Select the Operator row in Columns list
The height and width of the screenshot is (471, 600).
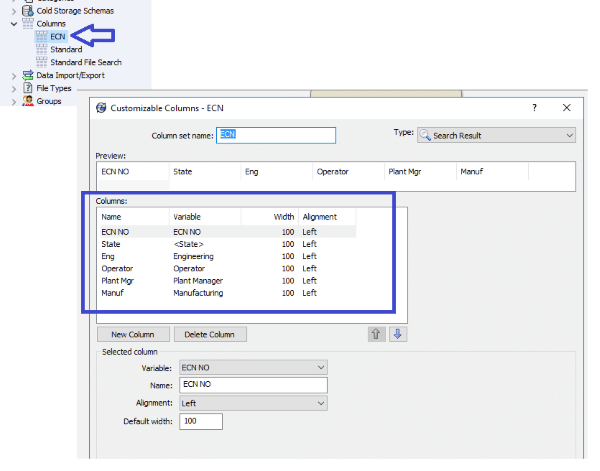(x=228, y=269)
